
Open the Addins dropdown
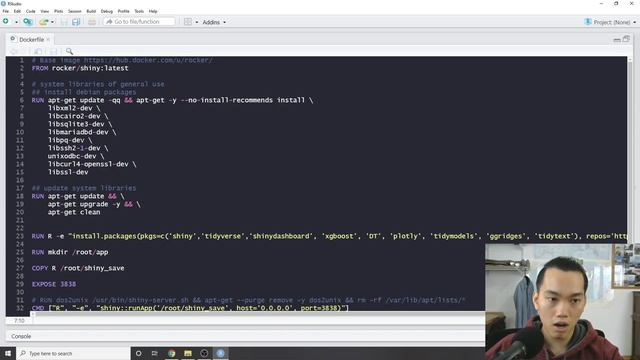pos(214,22)
